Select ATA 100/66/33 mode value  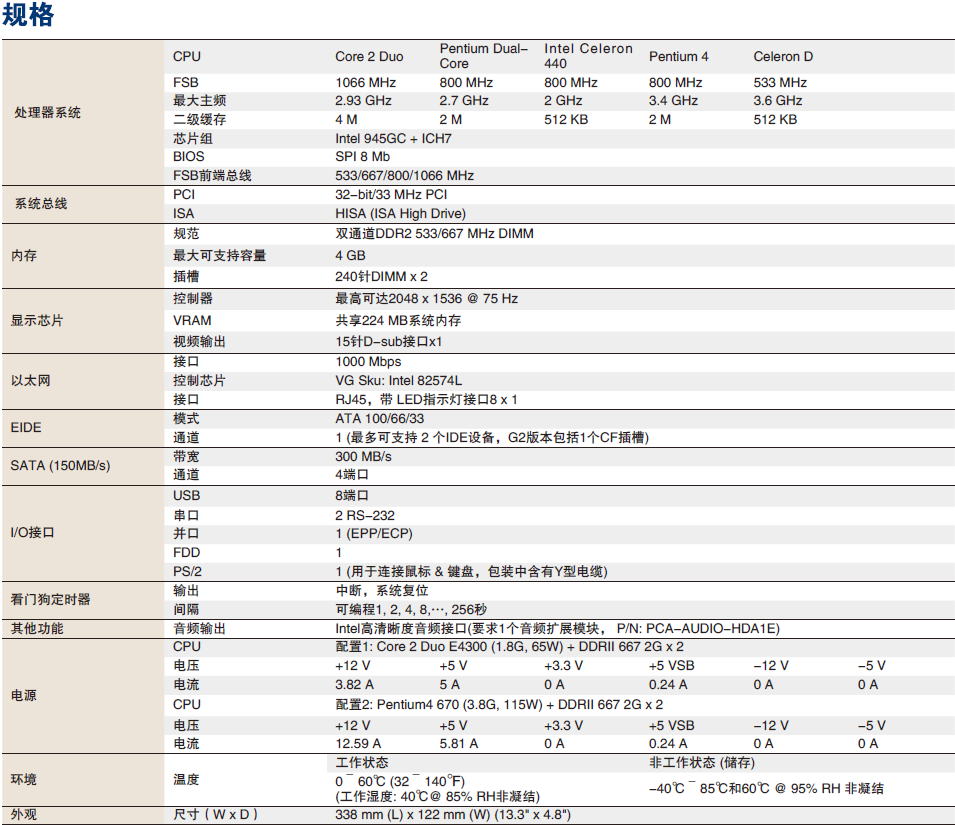click(379, 418)
